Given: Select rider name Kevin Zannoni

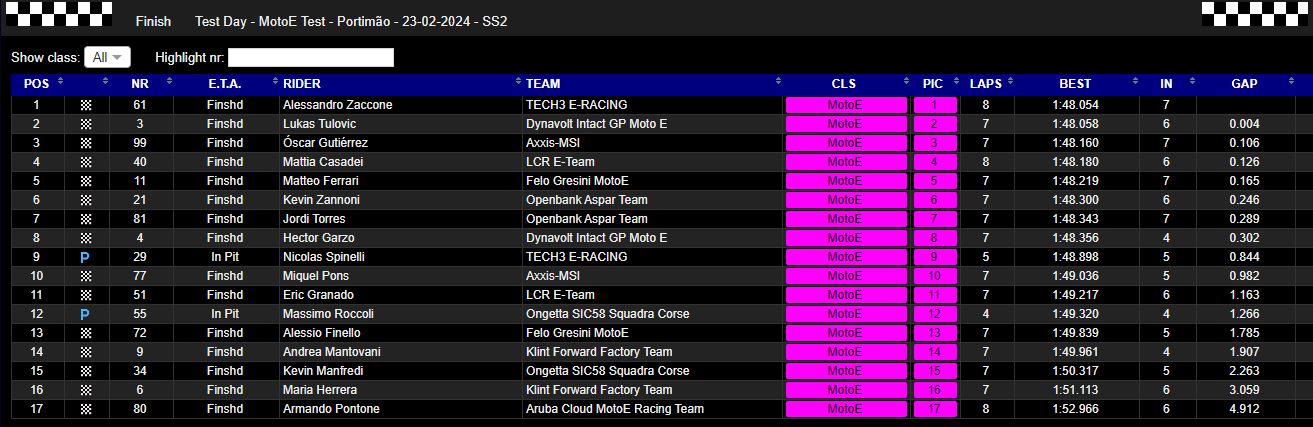Looking at the screenshot, I should (321, 200).
